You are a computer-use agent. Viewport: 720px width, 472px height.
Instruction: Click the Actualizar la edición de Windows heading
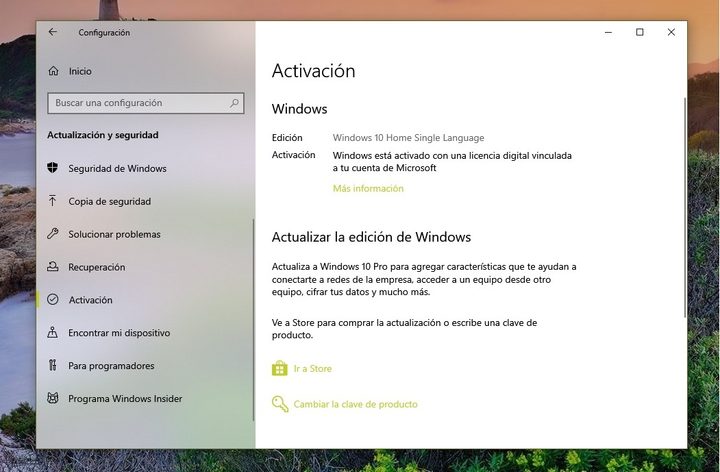click(371, 237)
